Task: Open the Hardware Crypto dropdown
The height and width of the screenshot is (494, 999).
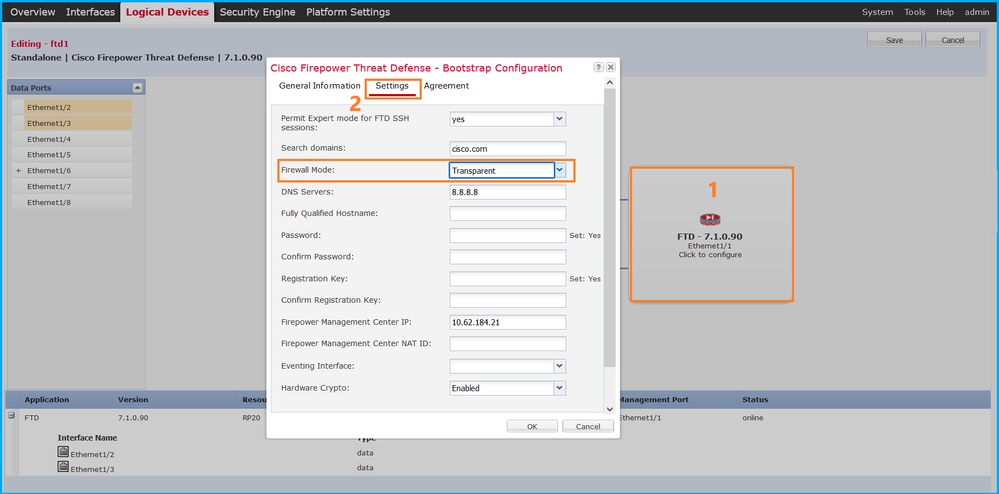Action: 559,388
